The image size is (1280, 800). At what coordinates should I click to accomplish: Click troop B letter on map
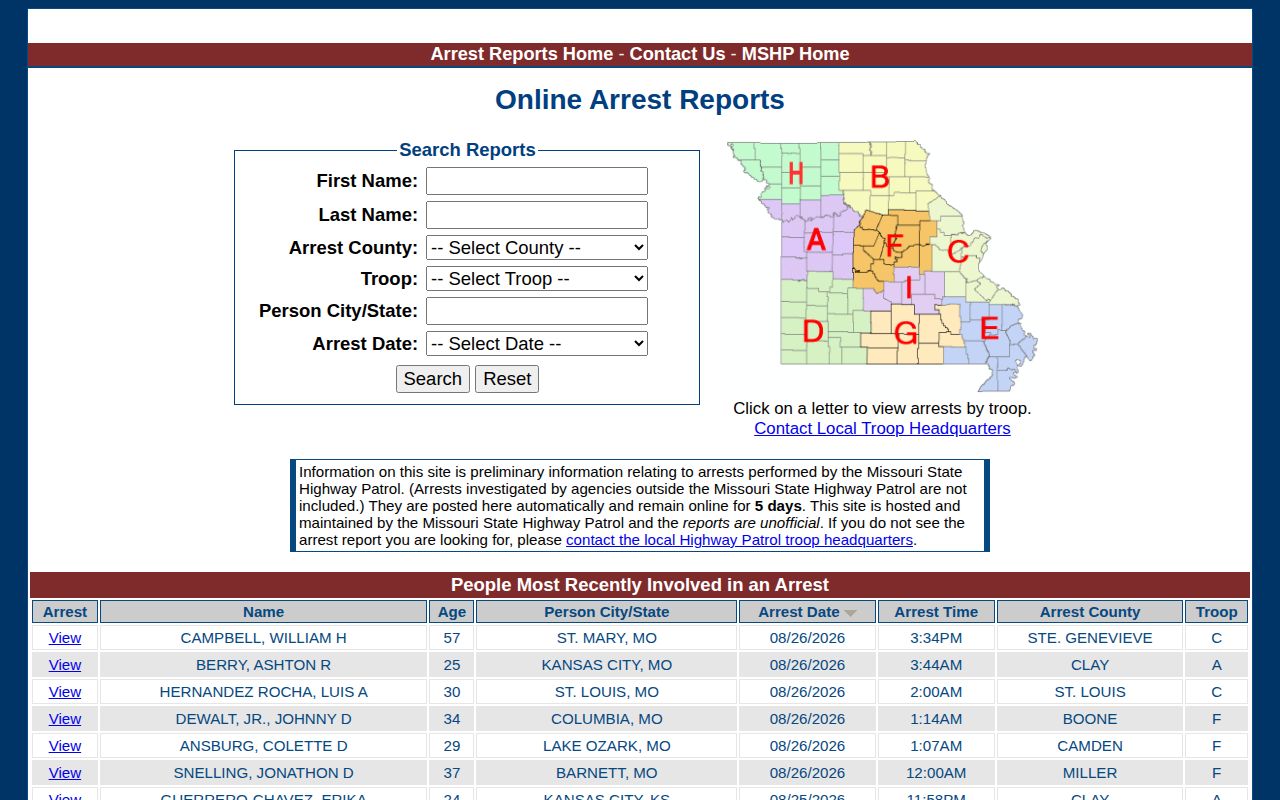pyautogui.click(x=880, y=177)
